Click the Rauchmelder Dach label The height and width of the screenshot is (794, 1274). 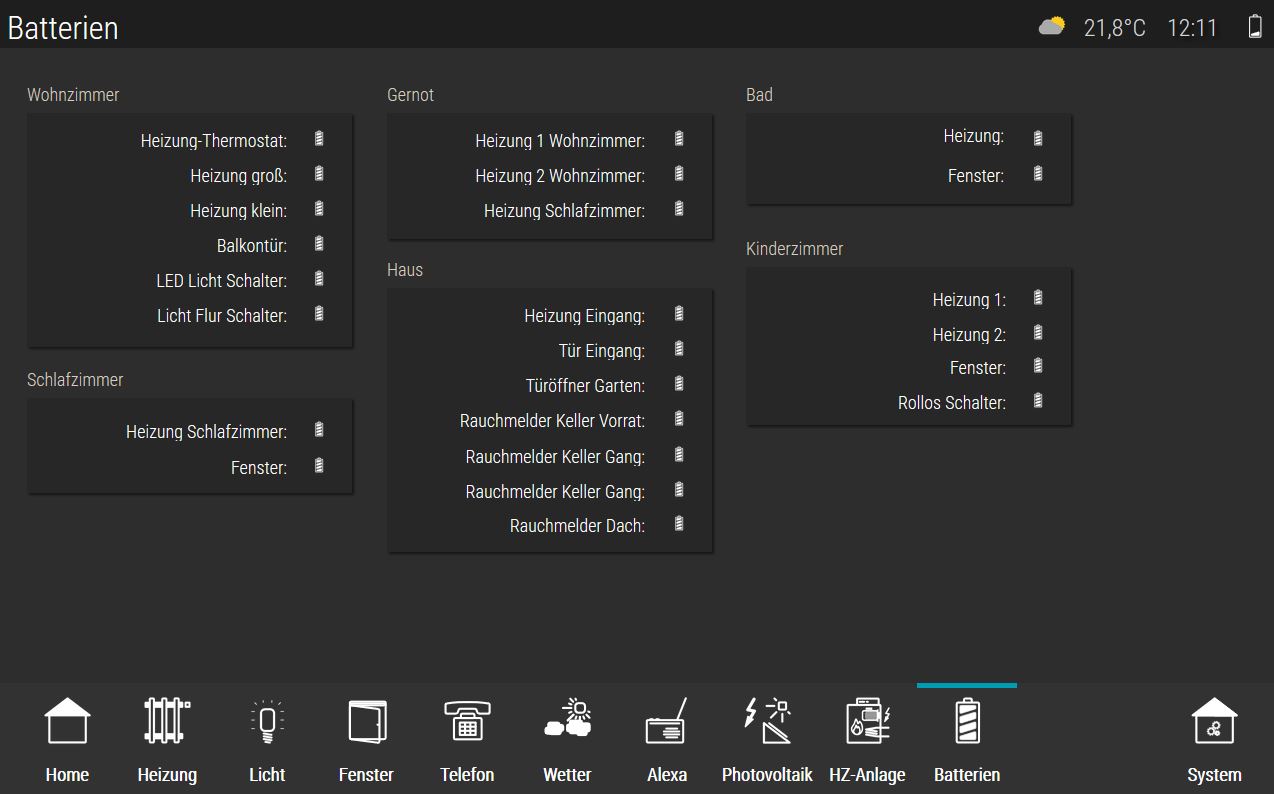[577, 526]
